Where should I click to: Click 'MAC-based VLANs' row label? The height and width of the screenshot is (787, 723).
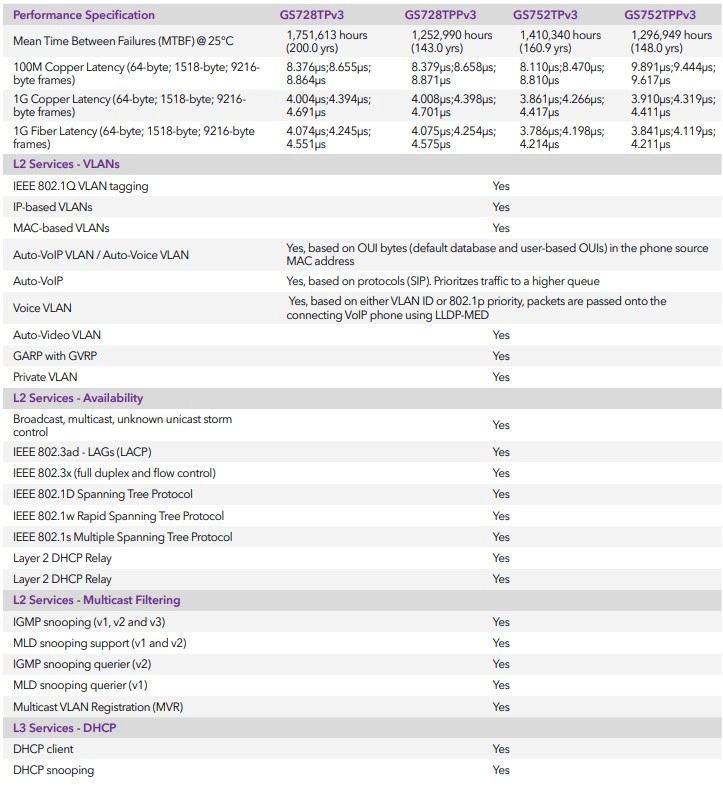click(61, 228)
